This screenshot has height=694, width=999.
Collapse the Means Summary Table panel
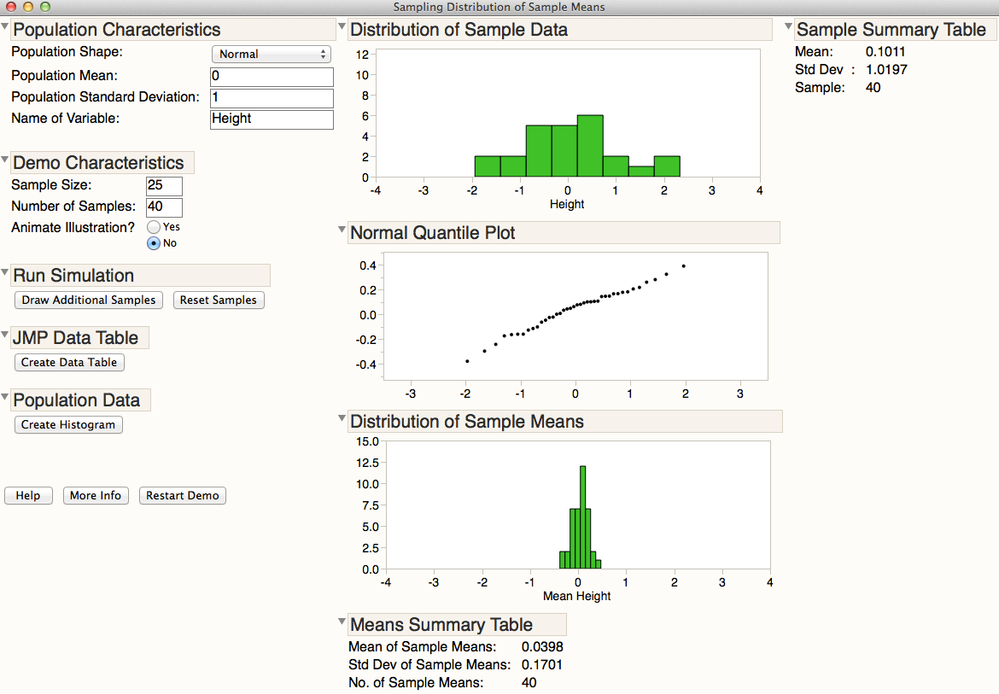(342, 624)
